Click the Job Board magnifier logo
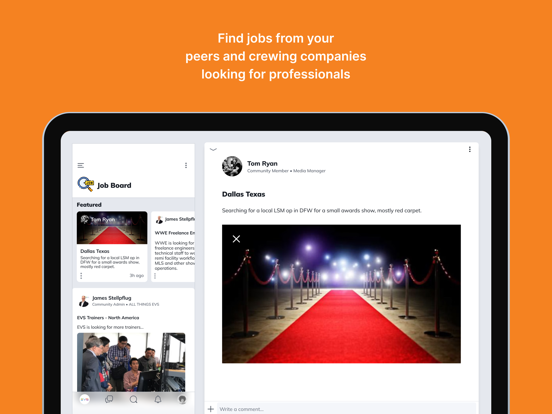 pyautogui.click(x=86, y=184)
